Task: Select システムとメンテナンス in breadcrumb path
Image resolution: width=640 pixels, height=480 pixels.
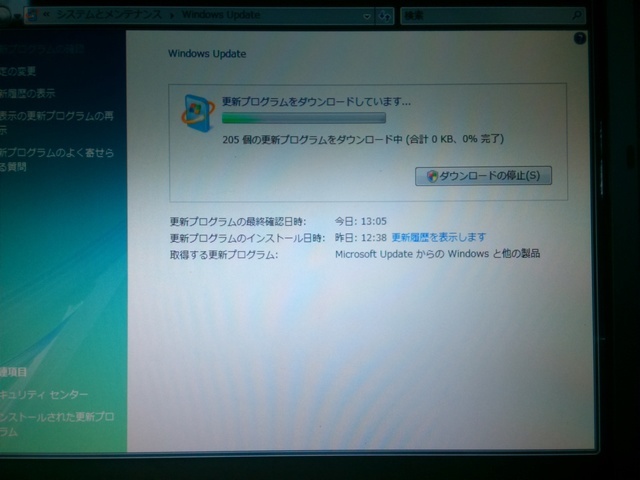Action: coord(109,15)
